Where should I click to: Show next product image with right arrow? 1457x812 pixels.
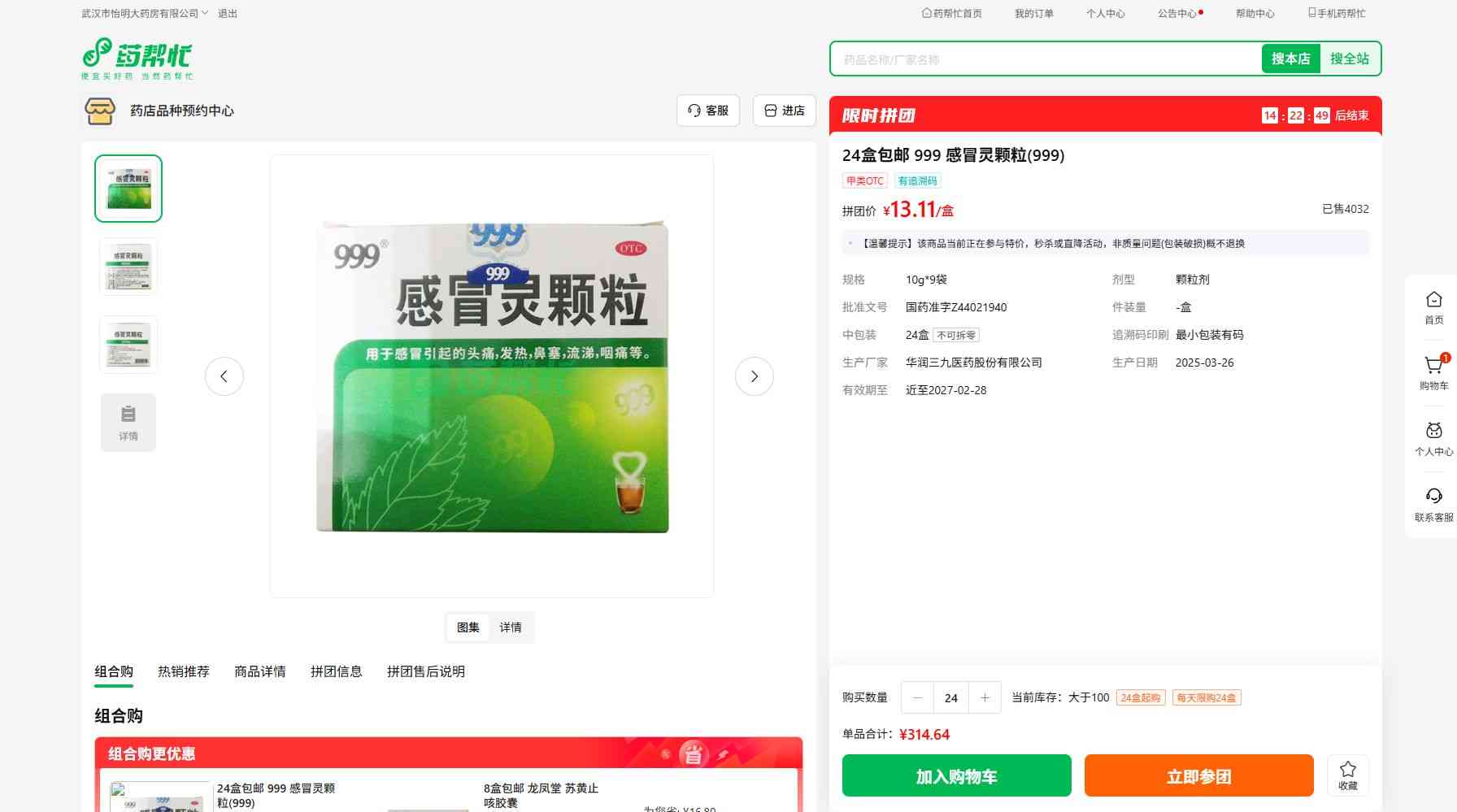pos(754,376)
